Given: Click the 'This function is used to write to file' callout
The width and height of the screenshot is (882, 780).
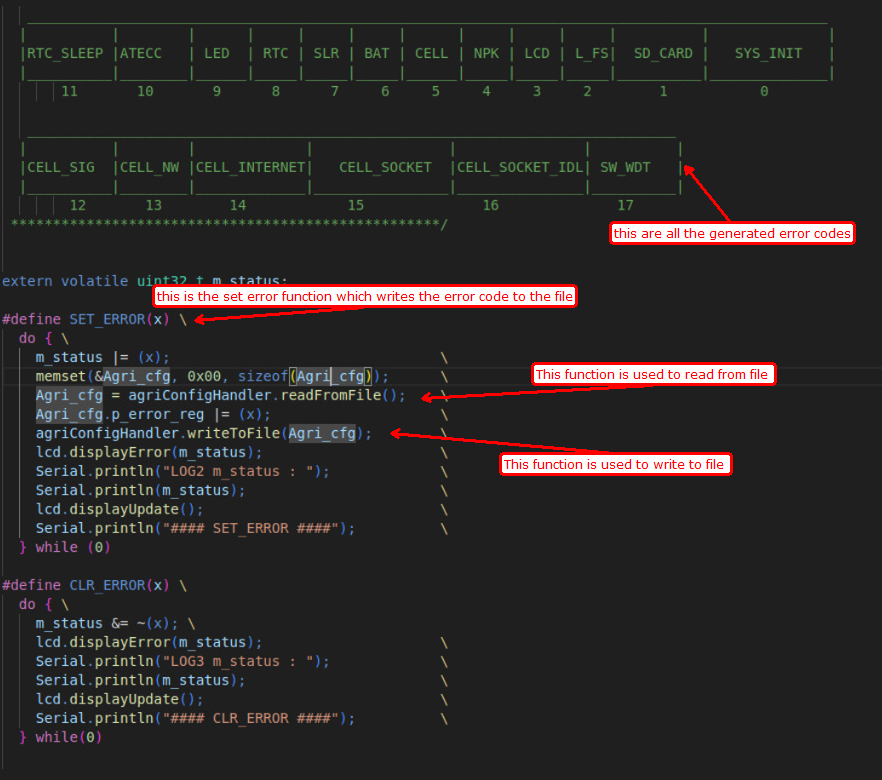Looking at the screenshot, I should 616,464.
